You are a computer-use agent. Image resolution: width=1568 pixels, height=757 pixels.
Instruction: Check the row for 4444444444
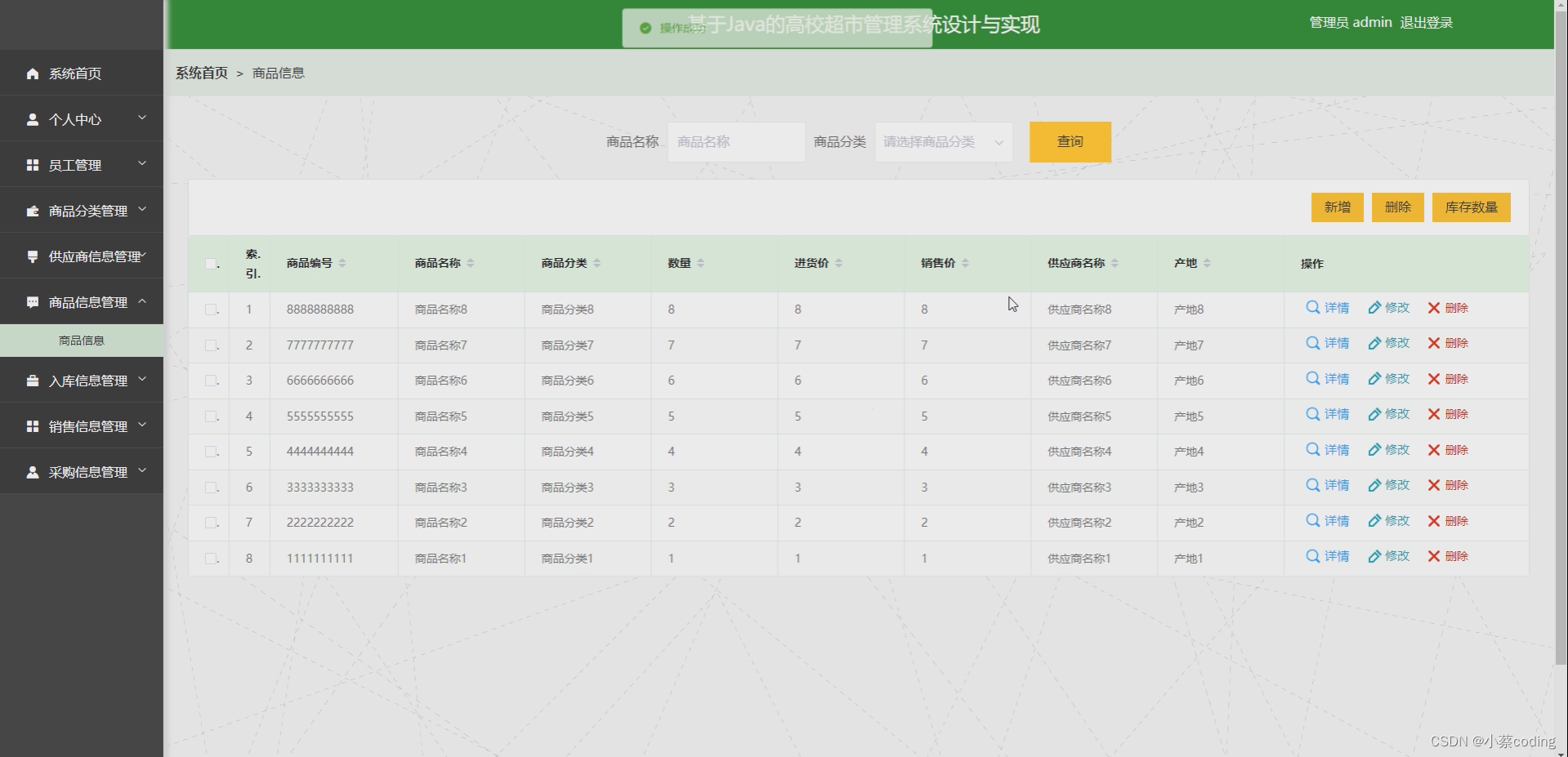pyautogui.click(x=211, y=452)
